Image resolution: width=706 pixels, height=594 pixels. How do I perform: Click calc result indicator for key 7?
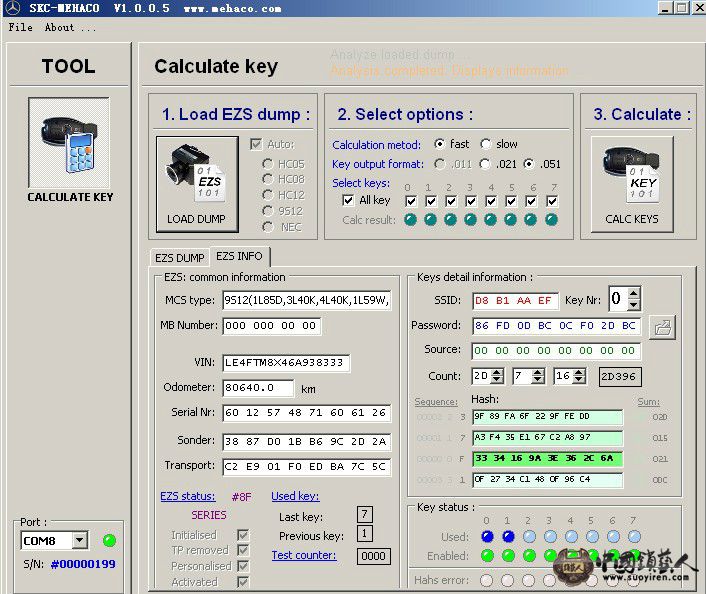(551, 220)
